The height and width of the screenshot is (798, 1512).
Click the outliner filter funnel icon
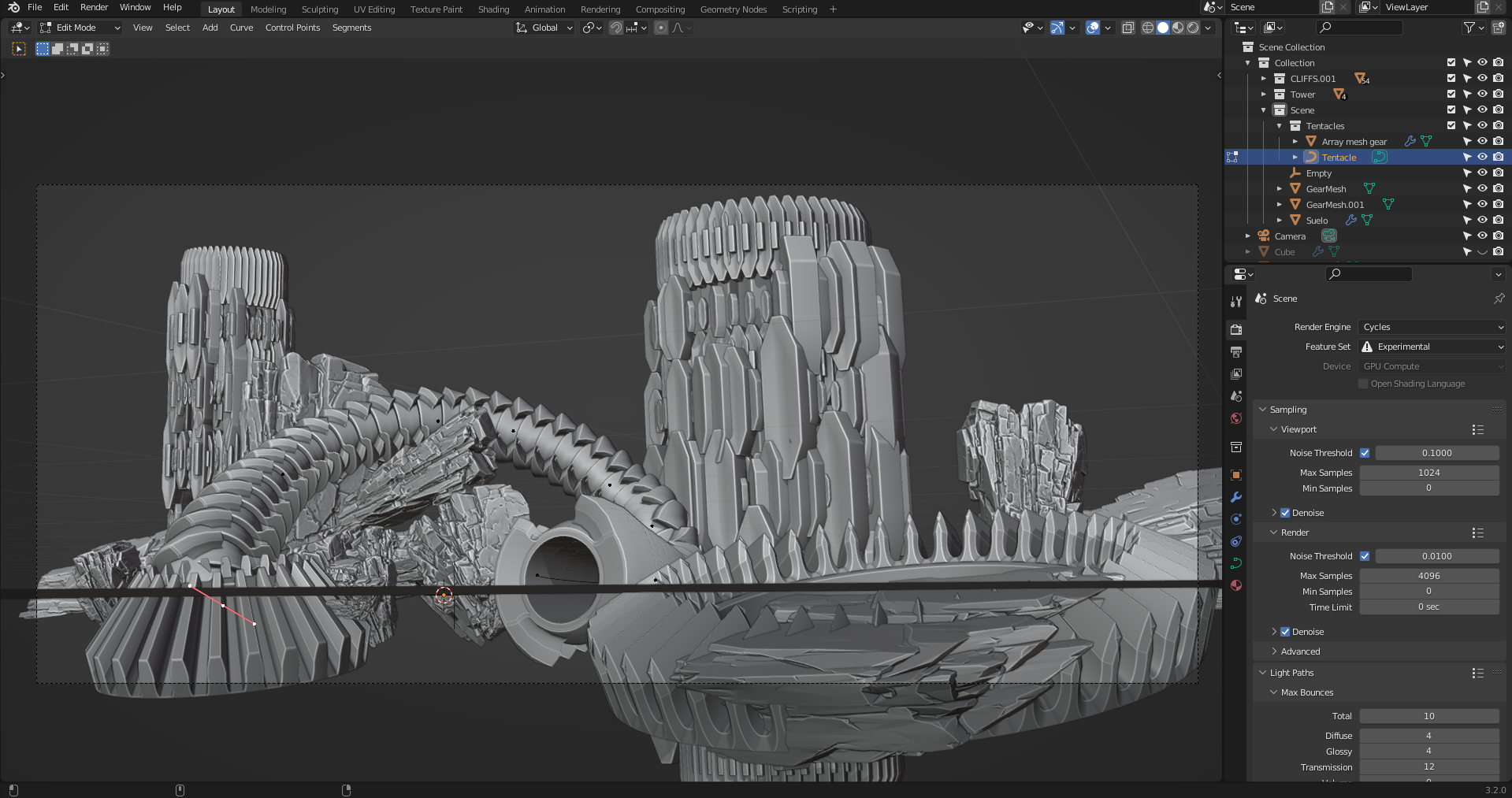click(x=1469, y=28)
